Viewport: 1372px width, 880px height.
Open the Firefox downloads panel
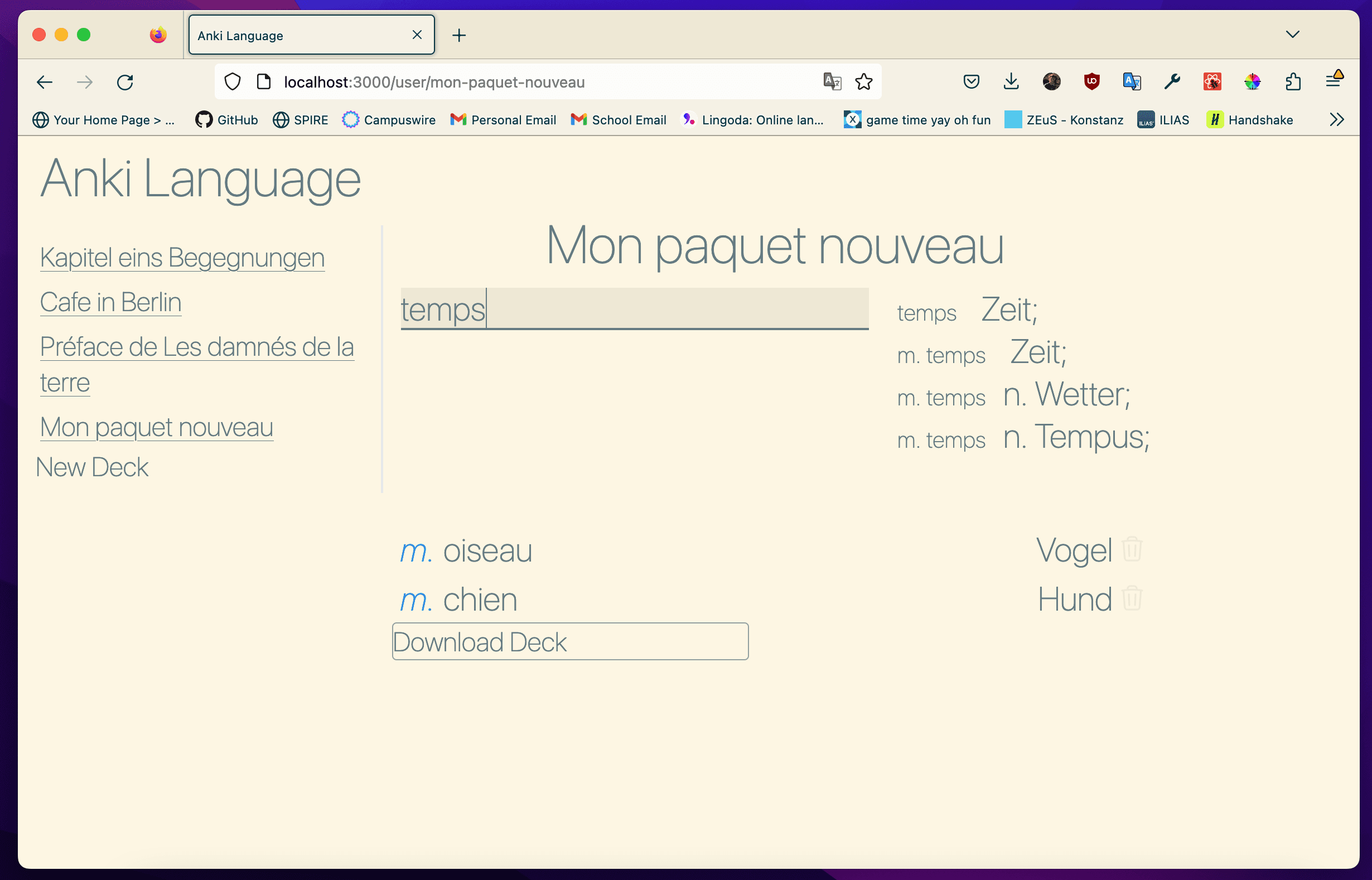[x=1011, y=82]
